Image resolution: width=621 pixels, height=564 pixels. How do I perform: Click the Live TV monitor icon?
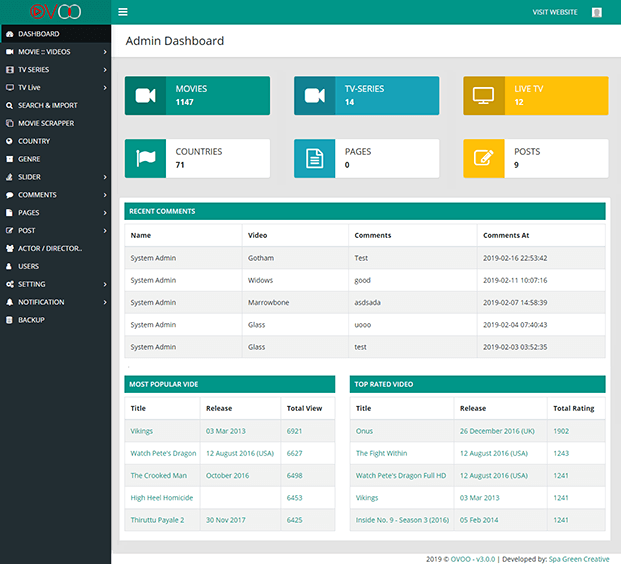point(484,96)
